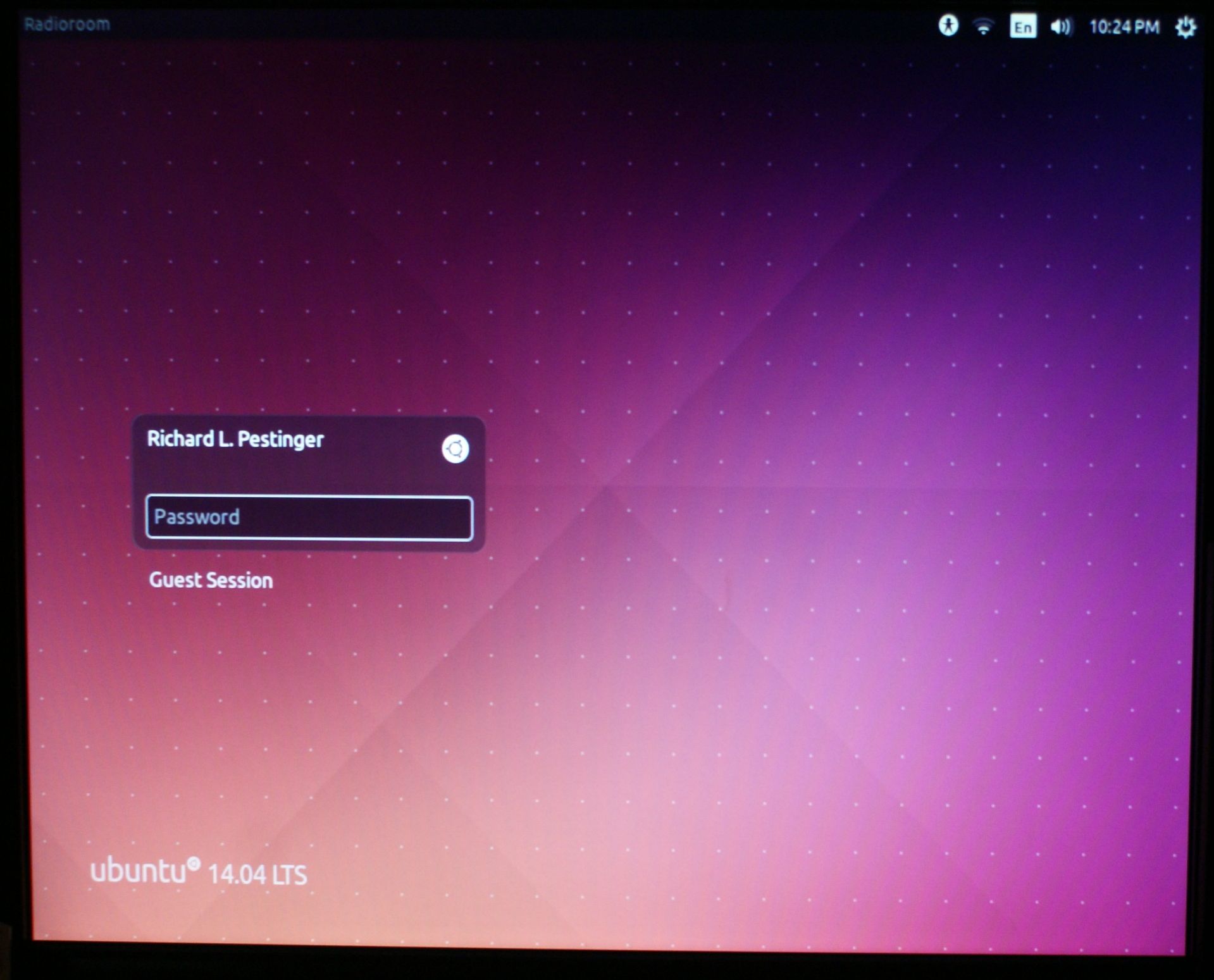
Task: Click the Radioroom hostname label
Action: point(67,24)
